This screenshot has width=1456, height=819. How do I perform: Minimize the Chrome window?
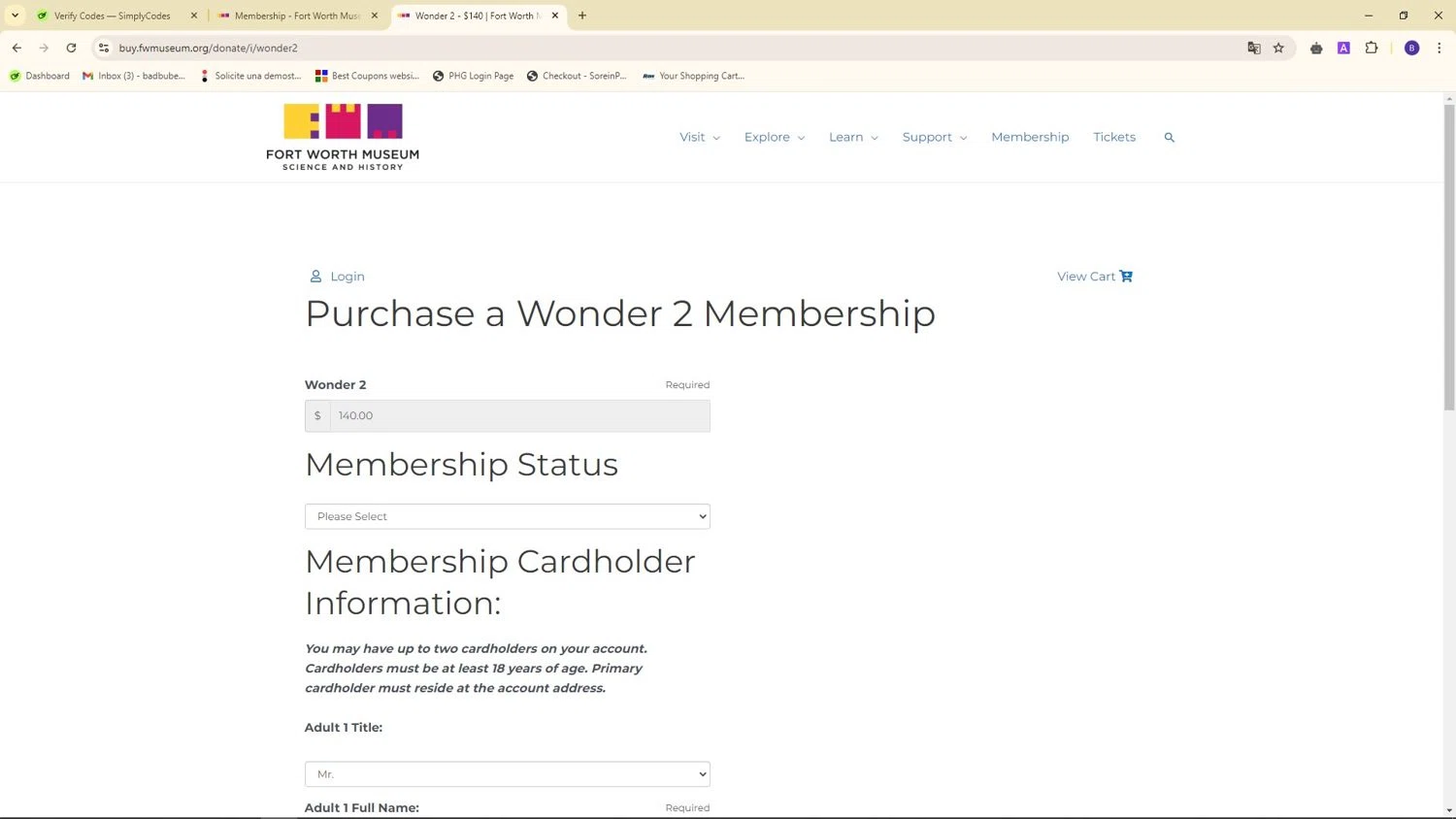[1369, 16]
